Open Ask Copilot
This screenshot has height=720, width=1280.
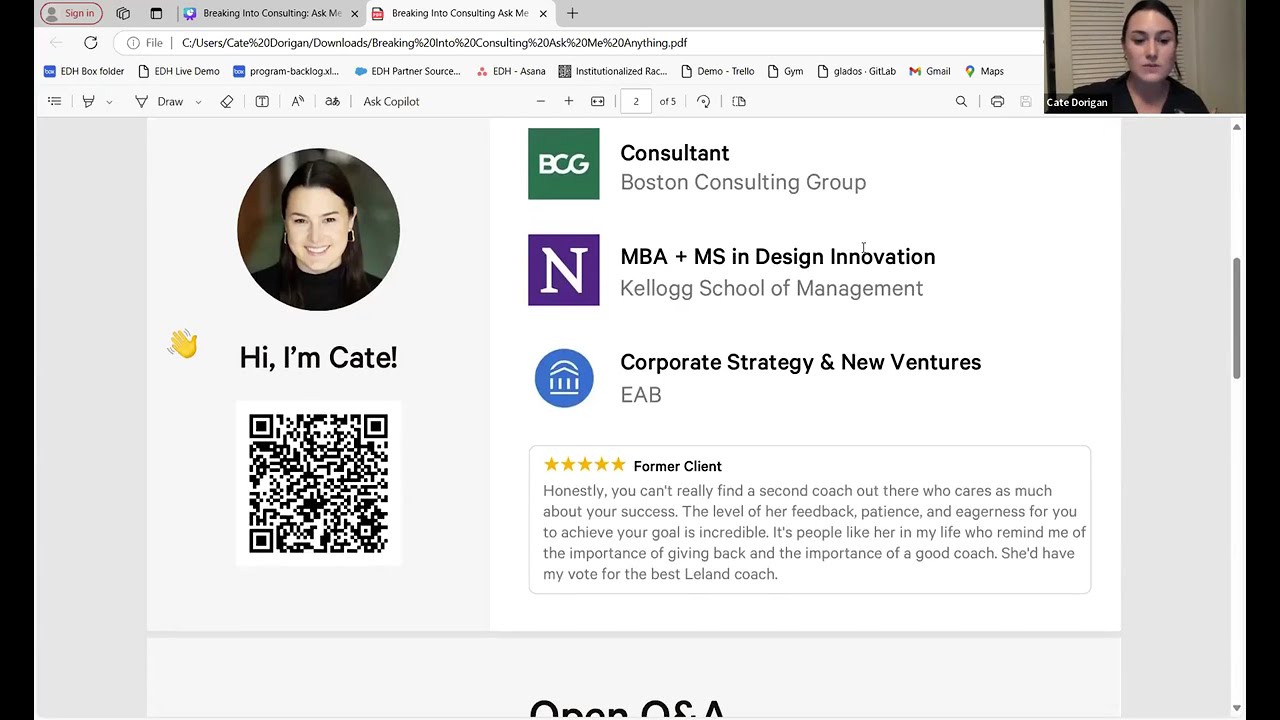point(391,101)
